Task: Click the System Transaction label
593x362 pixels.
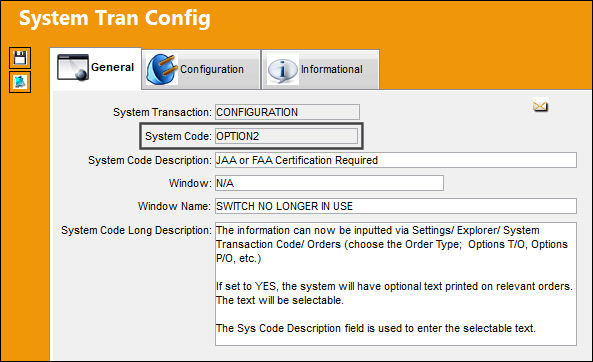Action: click(162, 112)
